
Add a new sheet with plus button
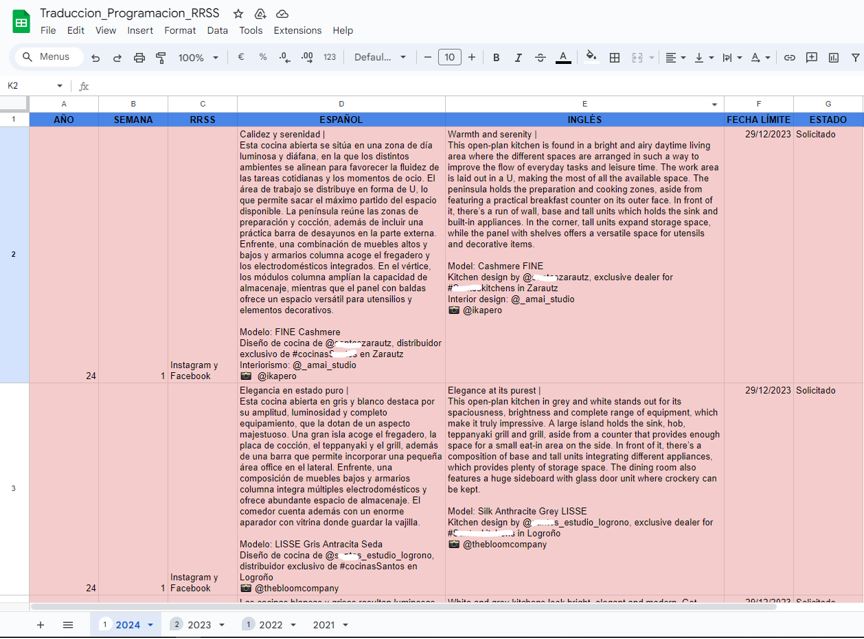[40, 625]
